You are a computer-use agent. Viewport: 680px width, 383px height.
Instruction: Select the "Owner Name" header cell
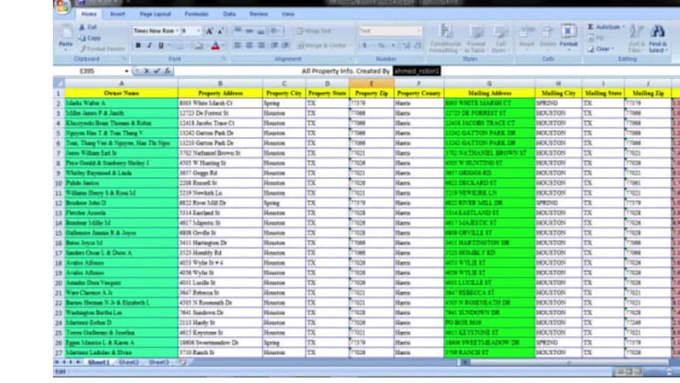pyautogui.click(x=121, y=93)
